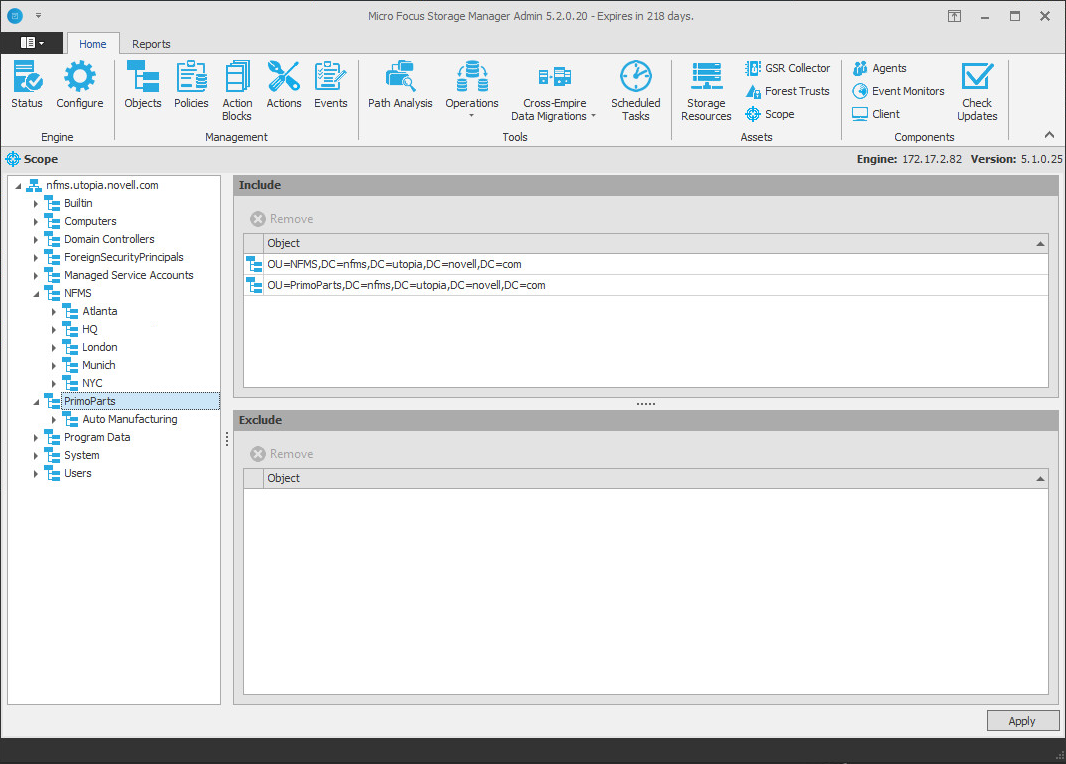
Task: Open the Policies management view
Action: [191, 85]
